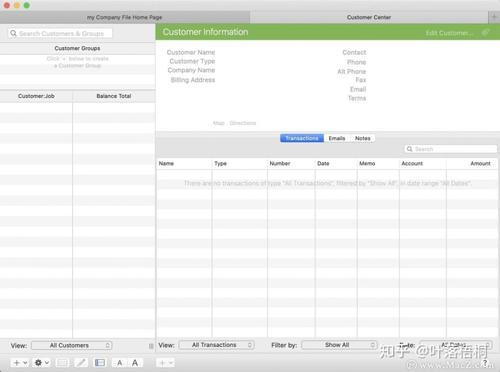The width and height of the screenshot is (500, 372).
Task: Switch to the Notes tab
Action: click(363, 138)
